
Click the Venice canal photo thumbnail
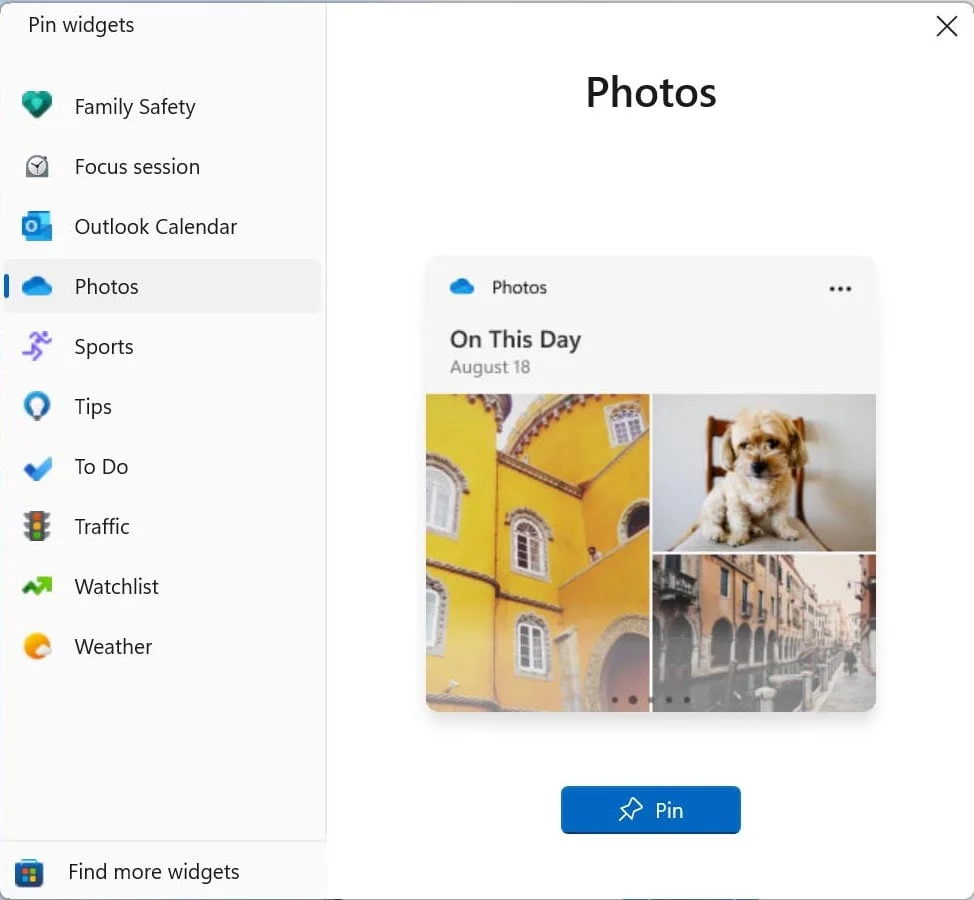(x=764, y=633)
